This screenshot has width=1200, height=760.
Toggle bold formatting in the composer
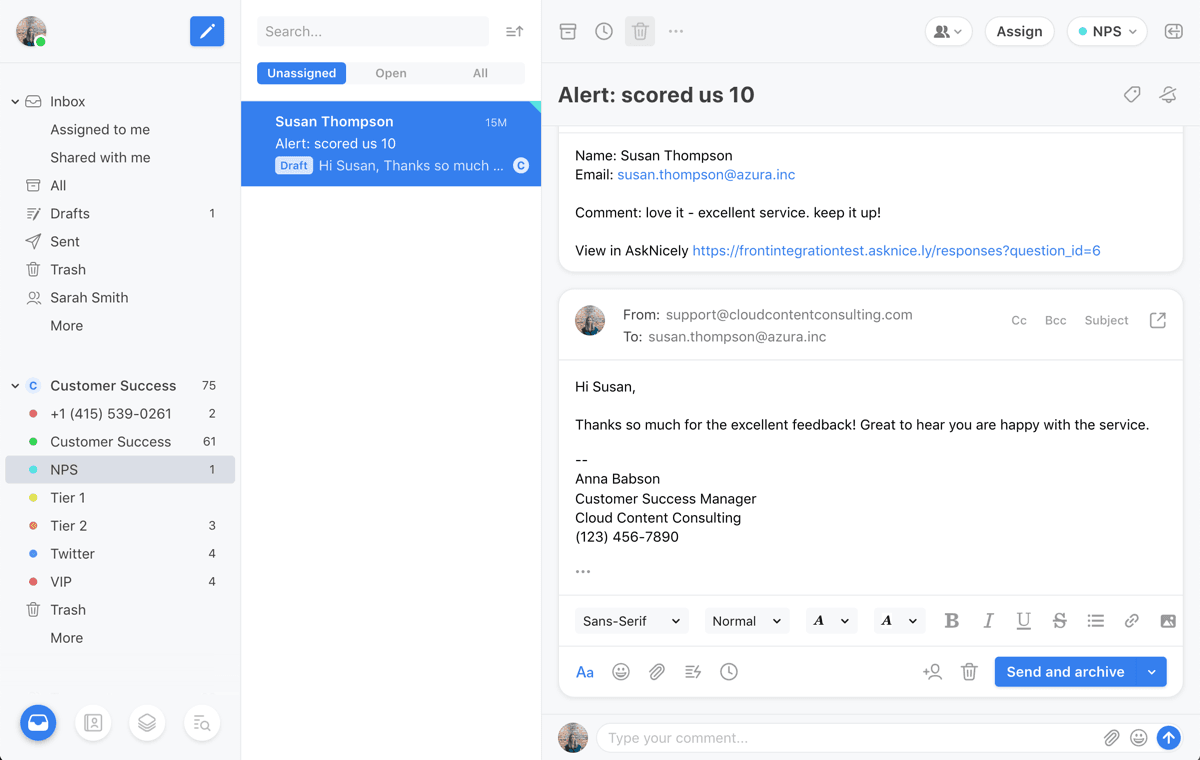(951, 620)
